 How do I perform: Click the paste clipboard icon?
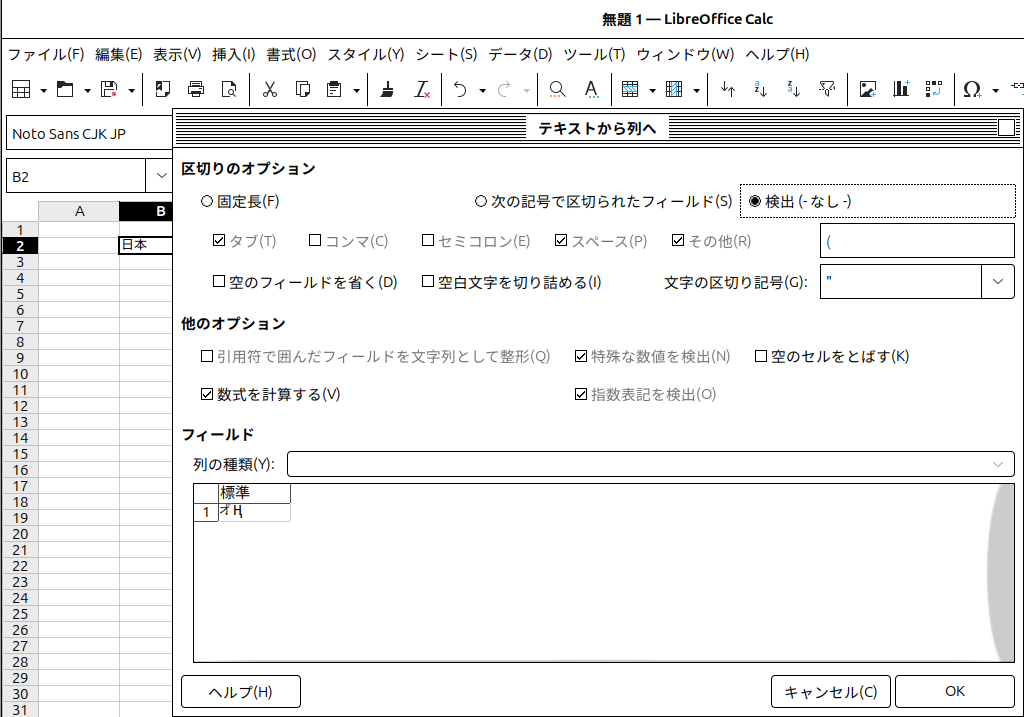click(334, 89)
